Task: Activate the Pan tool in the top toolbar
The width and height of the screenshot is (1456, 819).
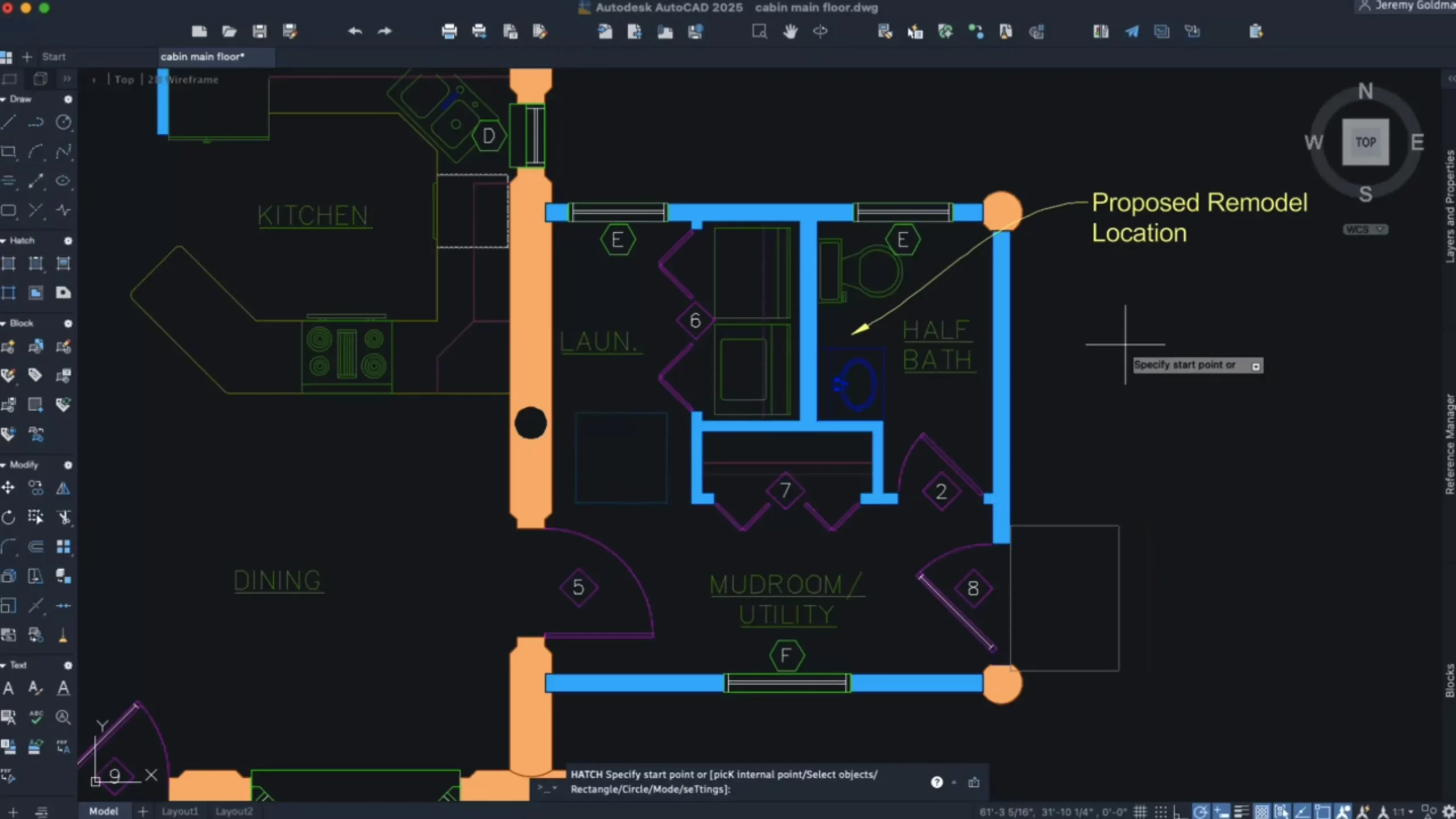Action: coord(791,31)
